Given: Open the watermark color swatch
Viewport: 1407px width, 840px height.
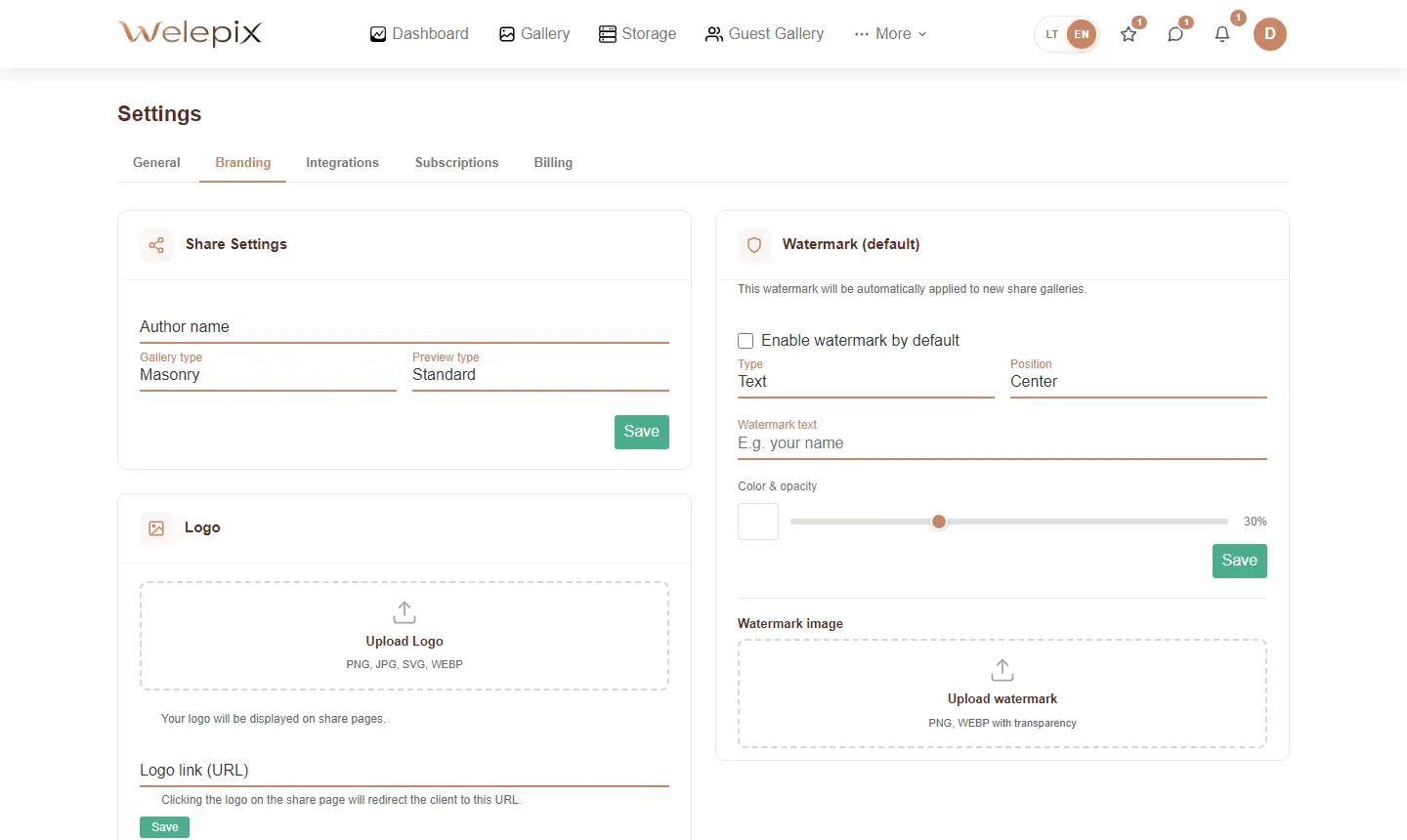Looking at the screenshot, I should tap(758, 522).
